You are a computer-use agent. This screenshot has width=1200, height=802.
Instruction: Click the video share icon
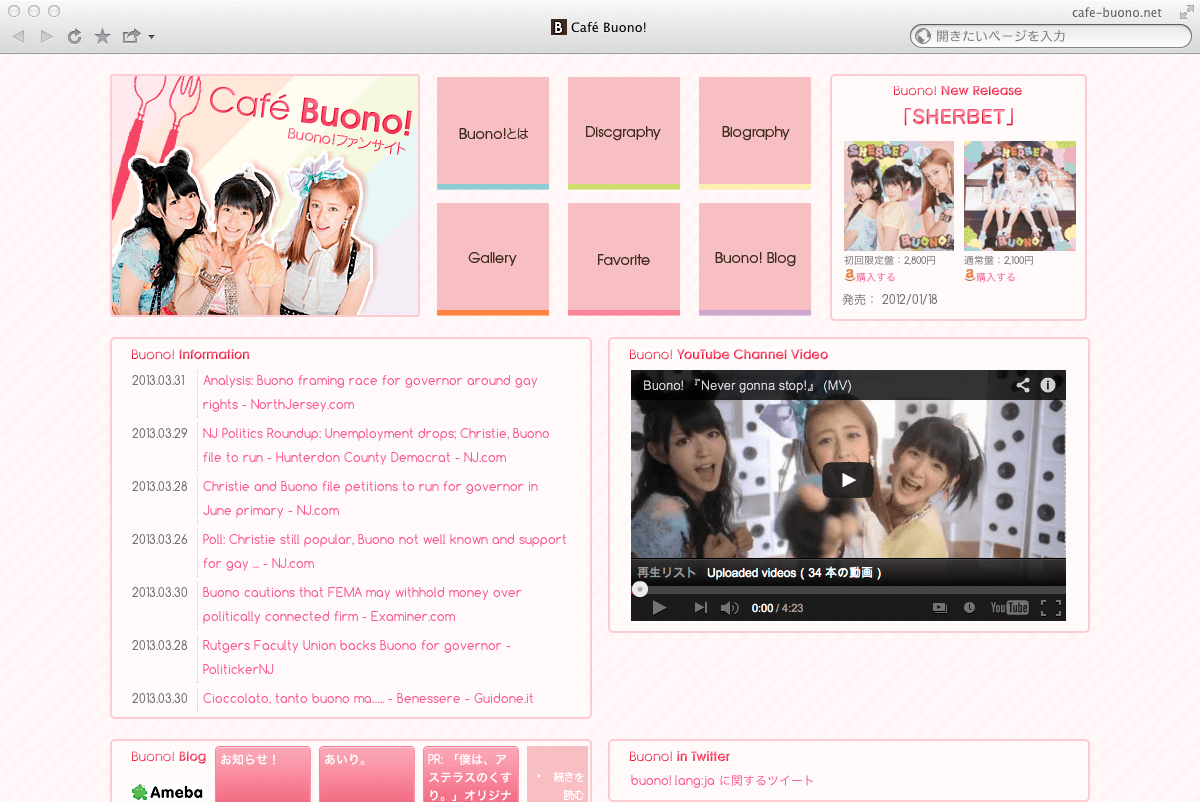pyautogui.click(x=1022, y=385)
